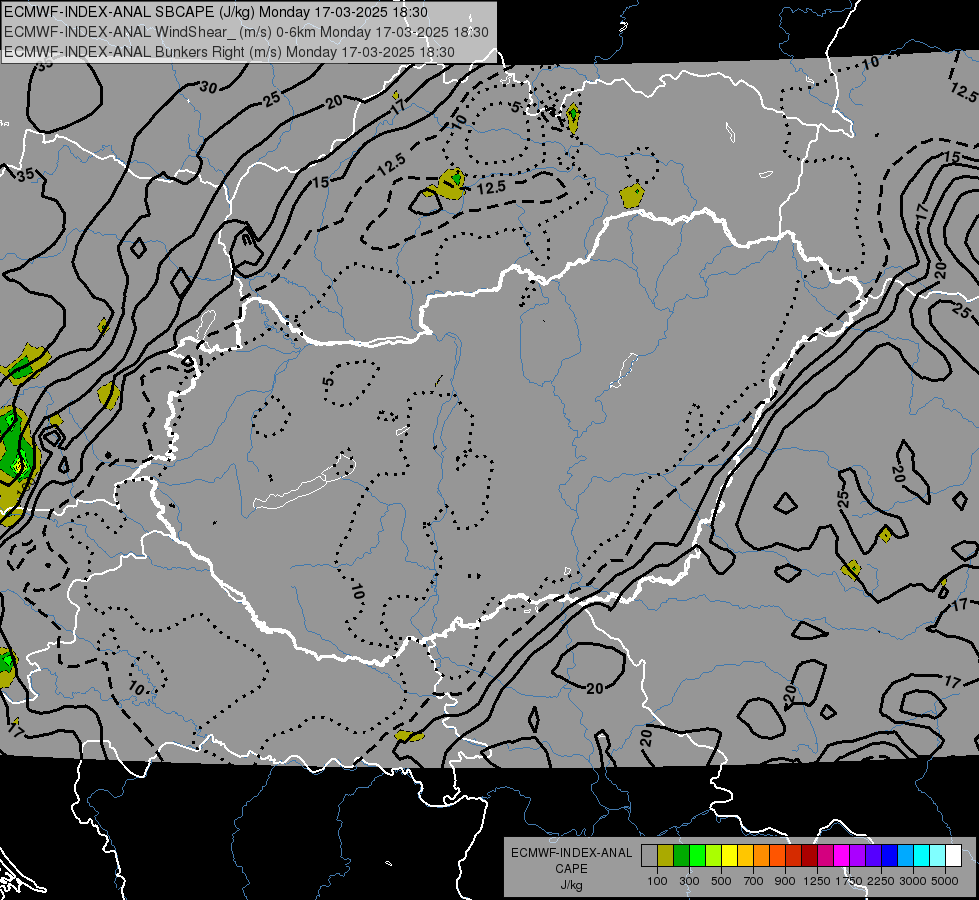This screenshot has height=900, width=979.
Task: Click the 300 value on the legend scale
Action: tap(689, 881)
